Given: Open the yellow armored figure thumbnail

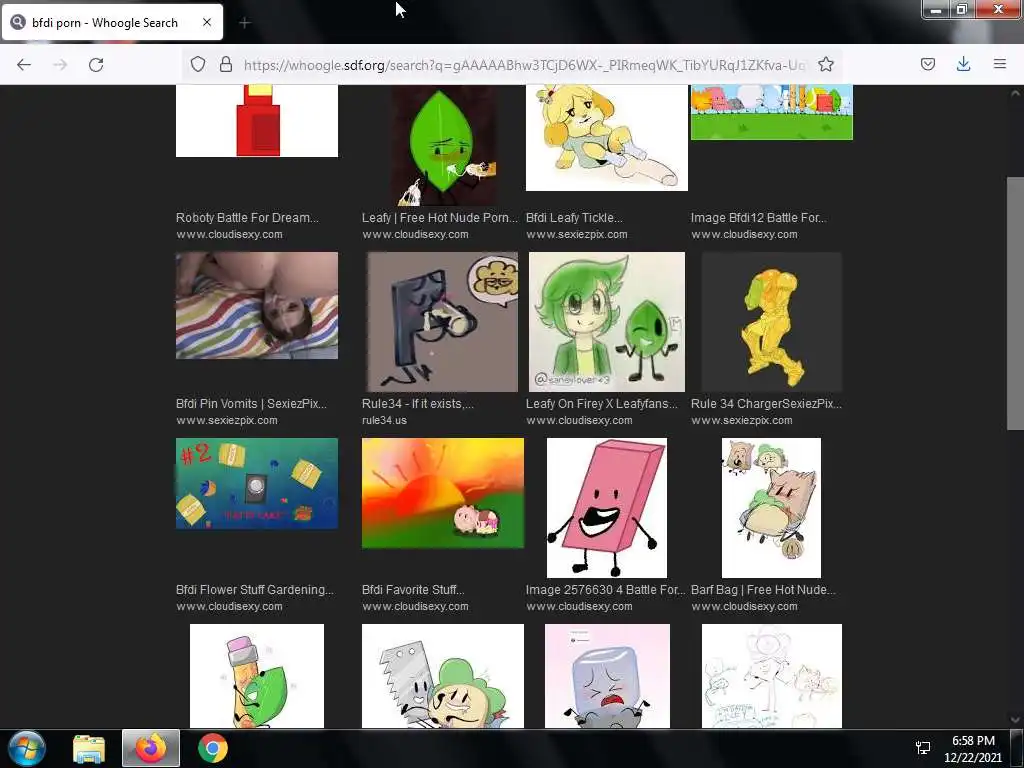Looking at the screenshot, I should [x=772, y=322].
